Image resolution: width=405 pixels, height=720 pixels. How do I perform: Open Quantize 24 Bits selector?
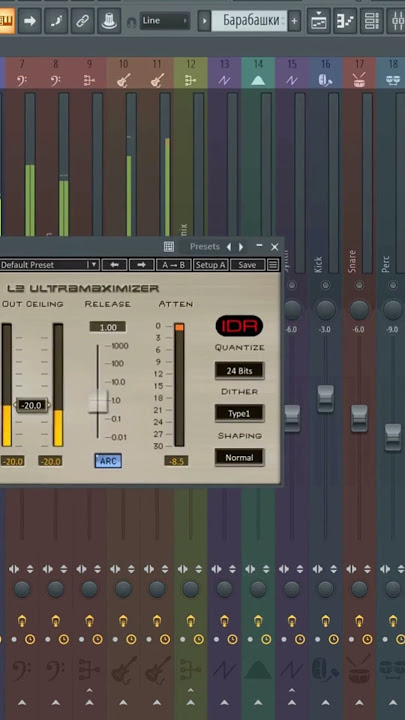coord(240,371)
